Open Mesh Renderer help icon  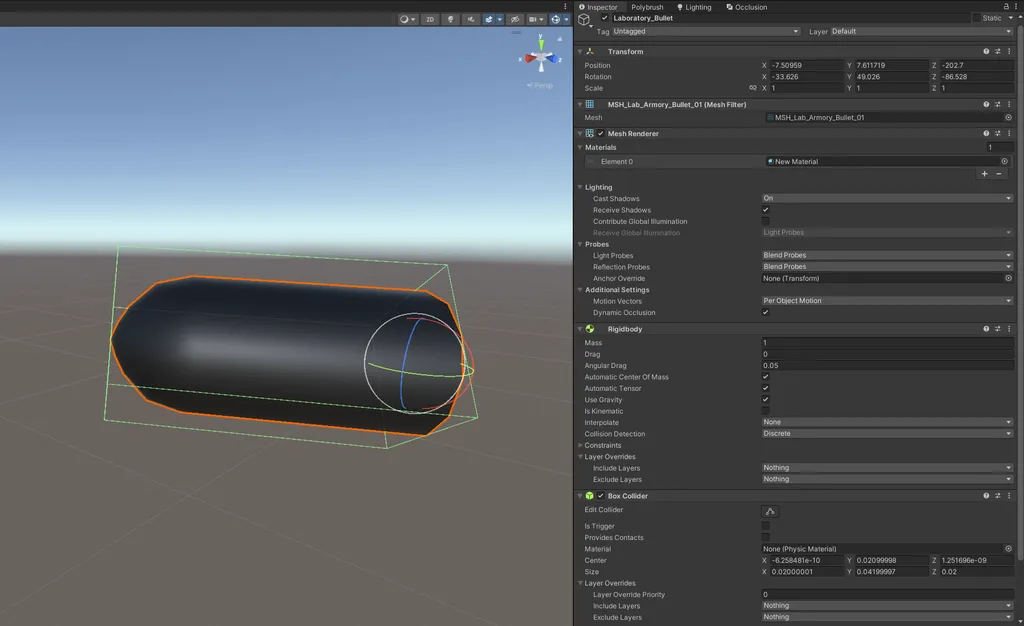[x=986, y=133]
